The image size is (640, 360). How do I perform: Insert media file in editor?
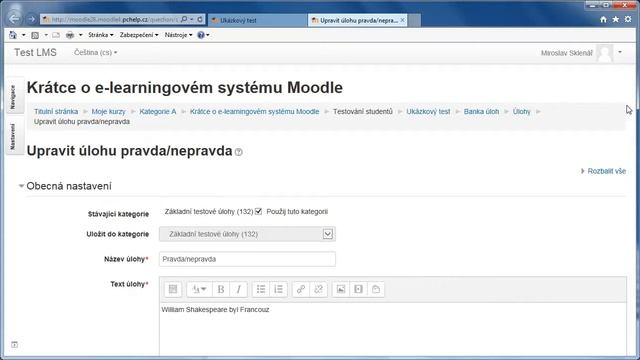click(358, 289)
